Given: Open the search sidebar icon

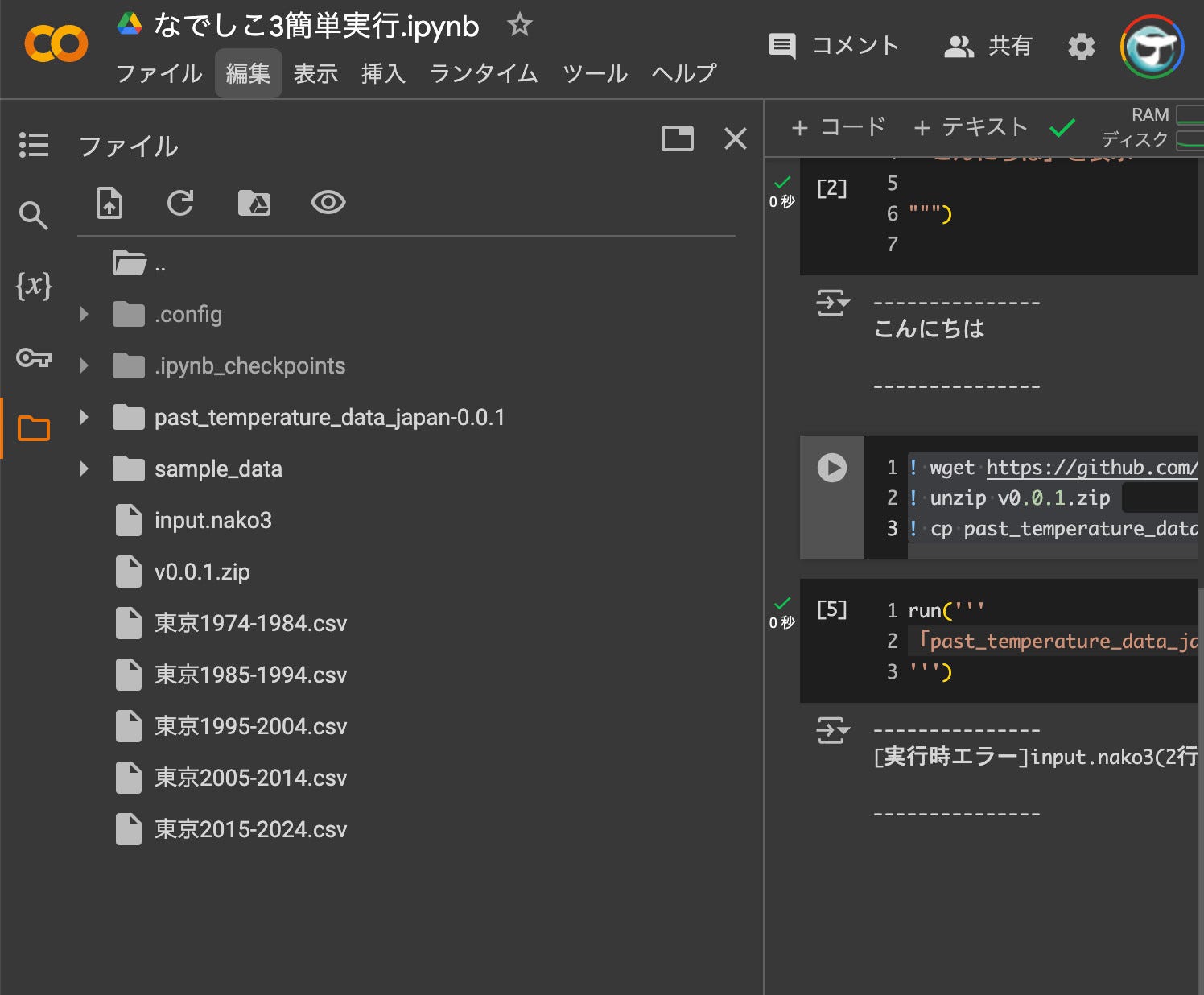Looking at the screenshot, I should pyautogui.click(x=34, y=215).
